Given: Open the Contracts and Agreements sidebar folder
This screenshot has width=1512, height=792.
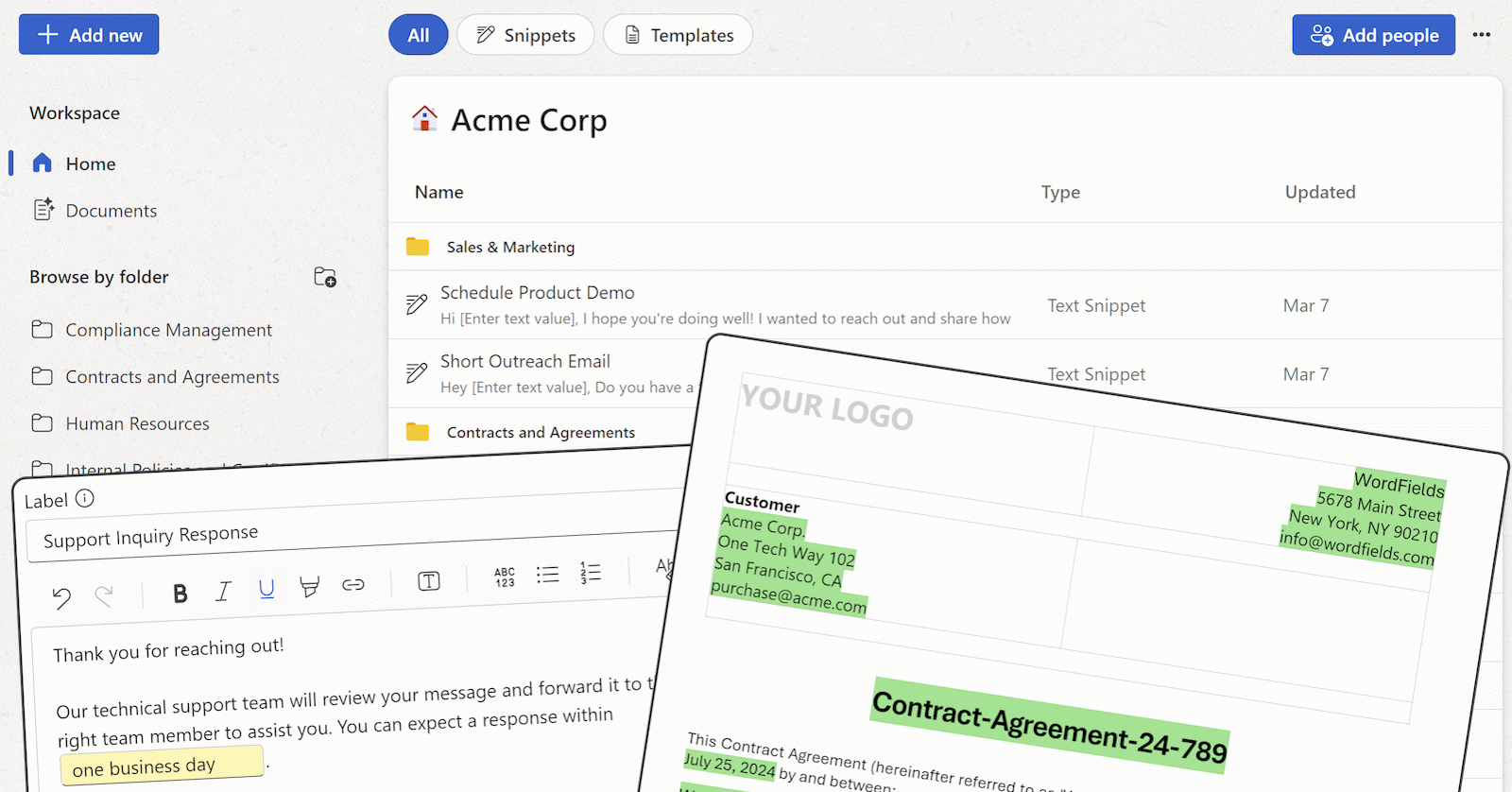Looking at the screenshot, I should pyautogui.click(x=172, y=377).
